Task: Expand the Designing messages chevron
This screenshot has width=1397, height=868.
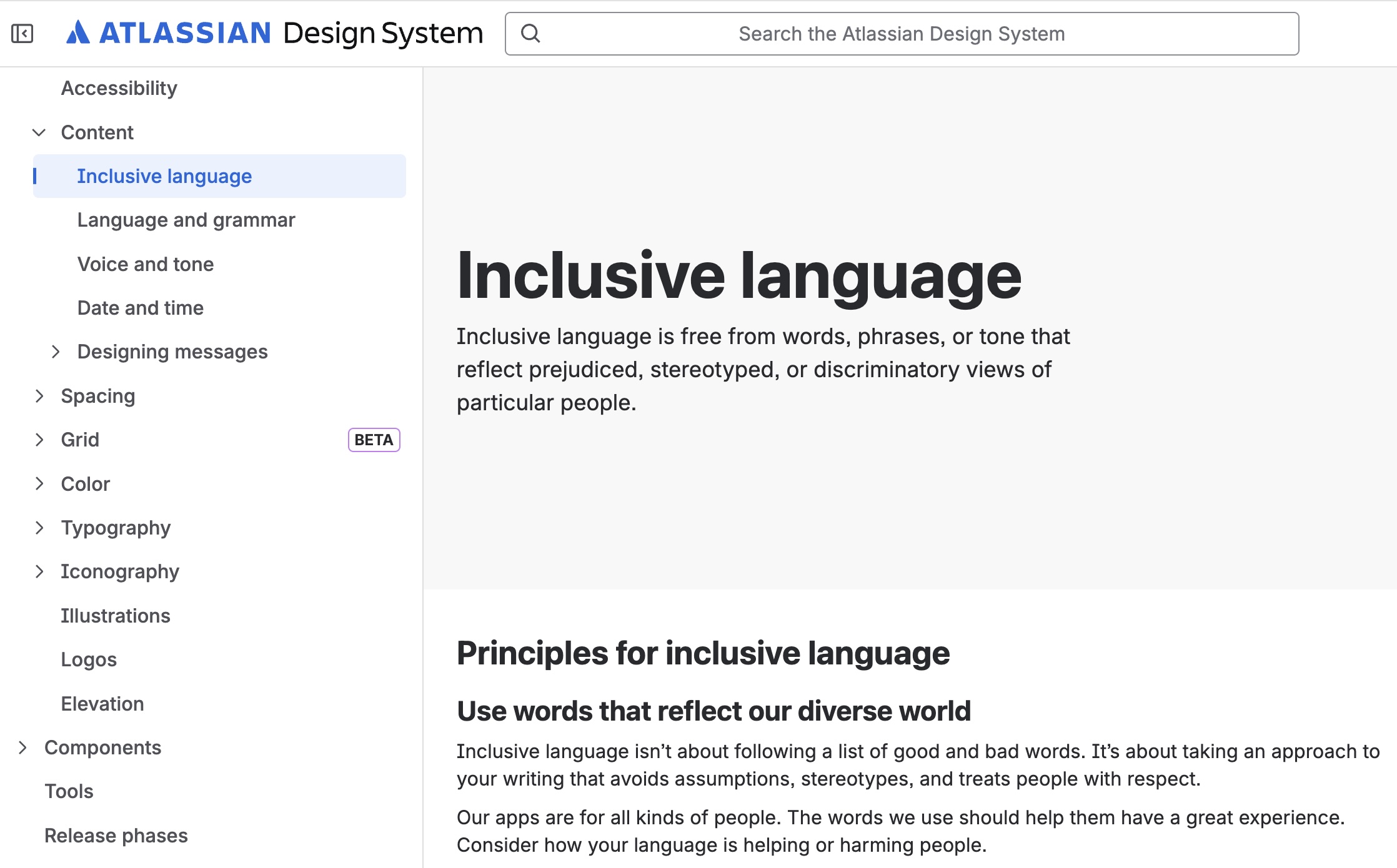Action: [56, 352]
